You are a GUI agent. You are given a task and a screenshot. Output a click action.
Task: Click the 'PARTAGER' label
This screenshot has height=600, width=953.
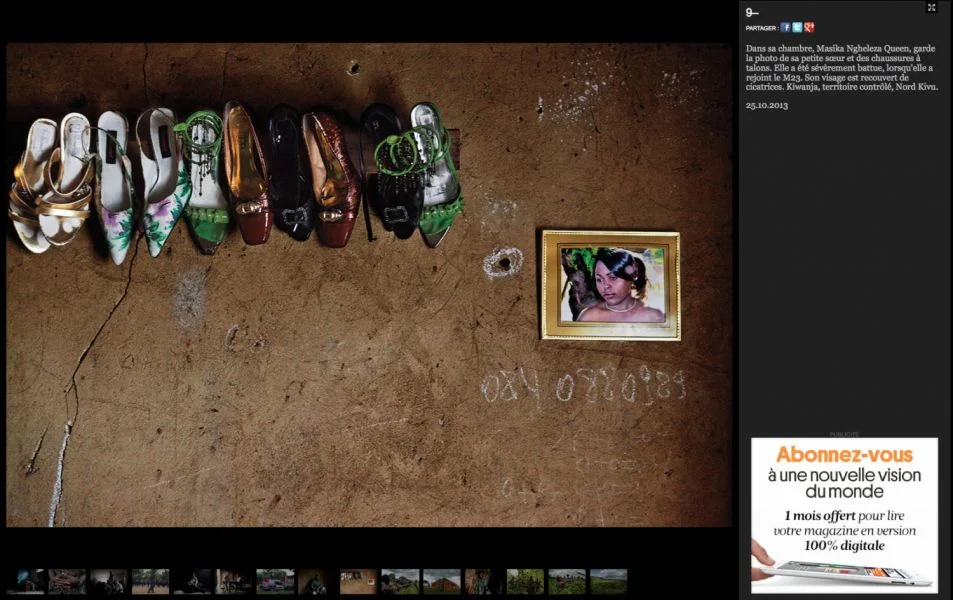pyautogui.click(x=761, y=28)
